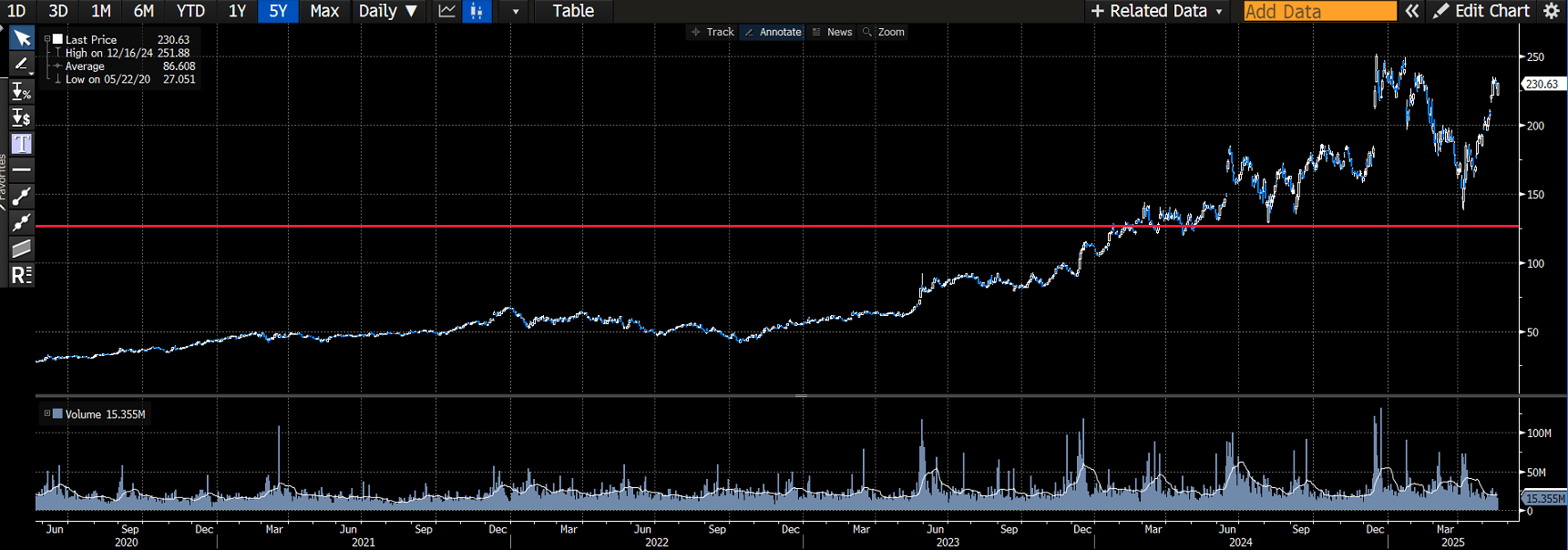Select the arrow pointer tool

[x=21, y=38]
